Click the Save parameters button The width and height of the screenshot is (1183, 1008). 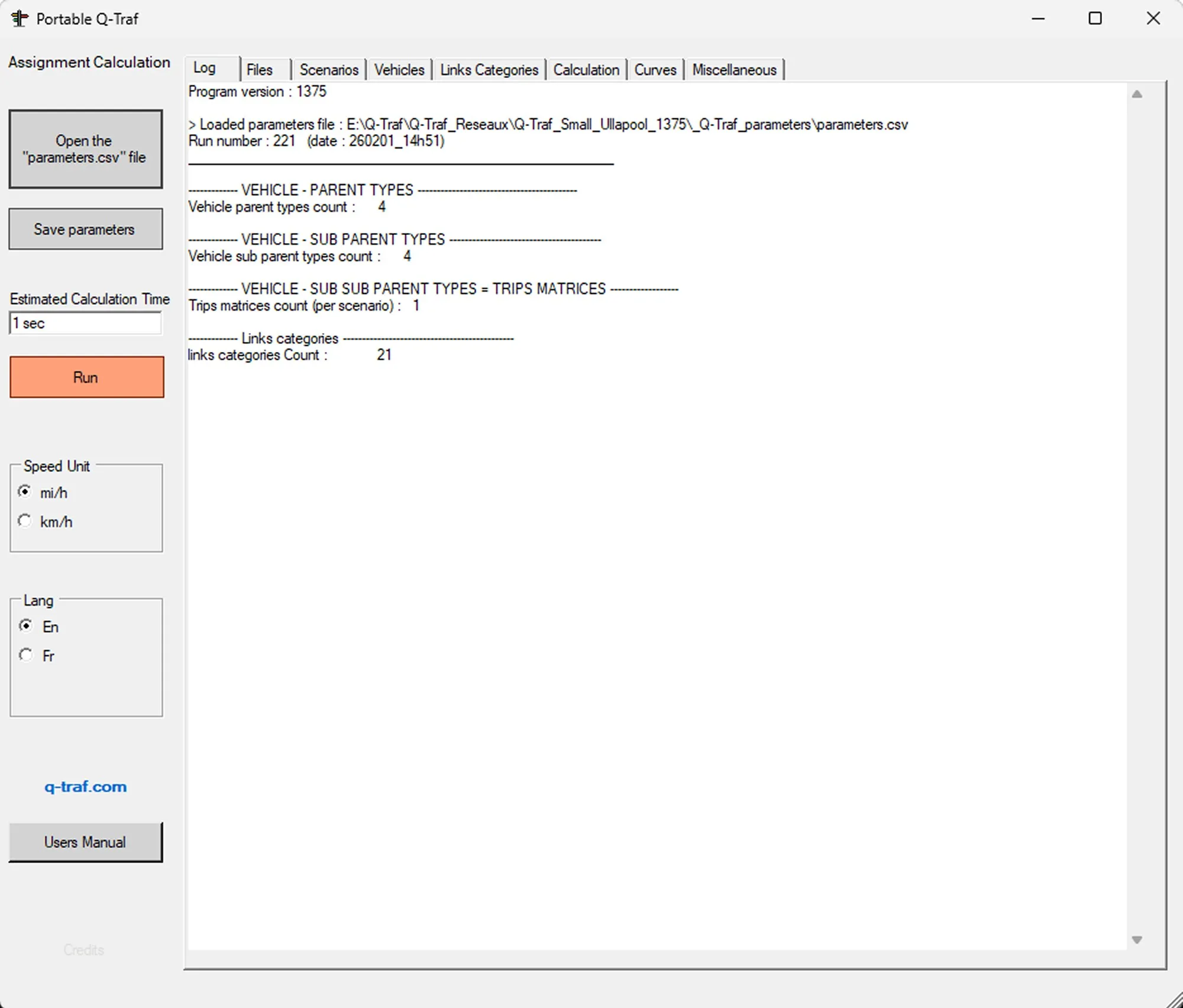(x=85, y=229)
